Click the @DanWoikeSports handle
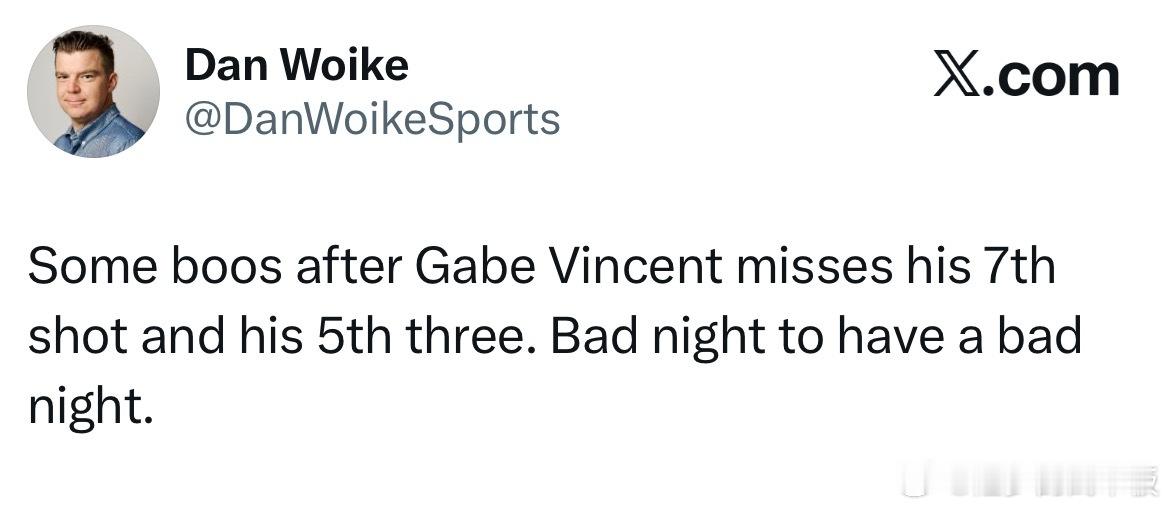1169x509 pixels. pyautogui.click(x=372, y=119)
